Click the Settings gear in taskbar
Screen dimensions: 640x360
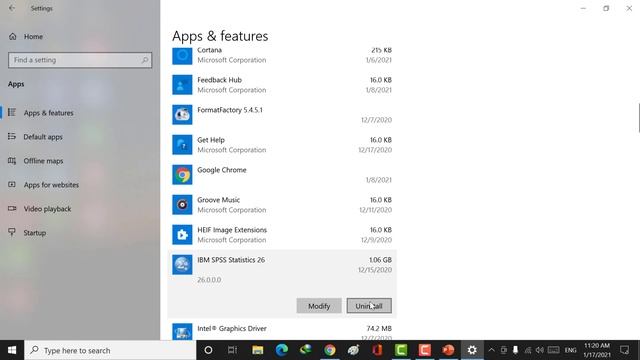[x=472, y=350]
